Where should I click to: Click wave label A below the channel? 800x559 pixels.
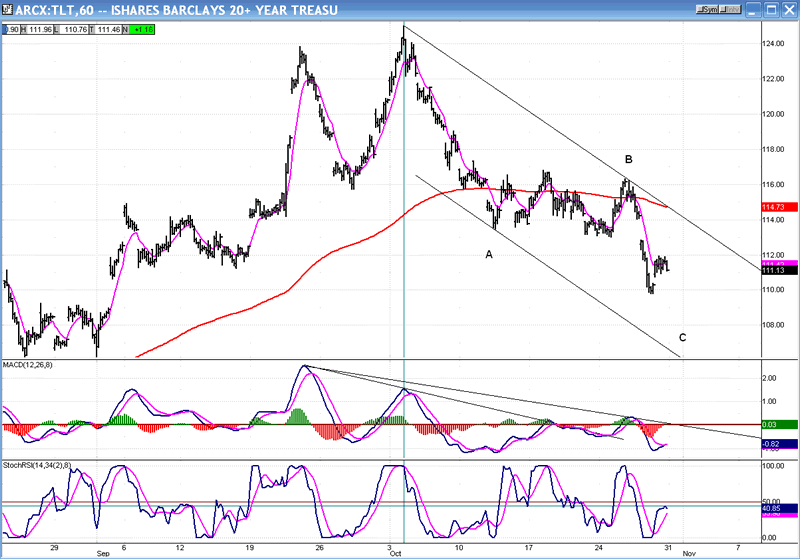click(489, 254)
